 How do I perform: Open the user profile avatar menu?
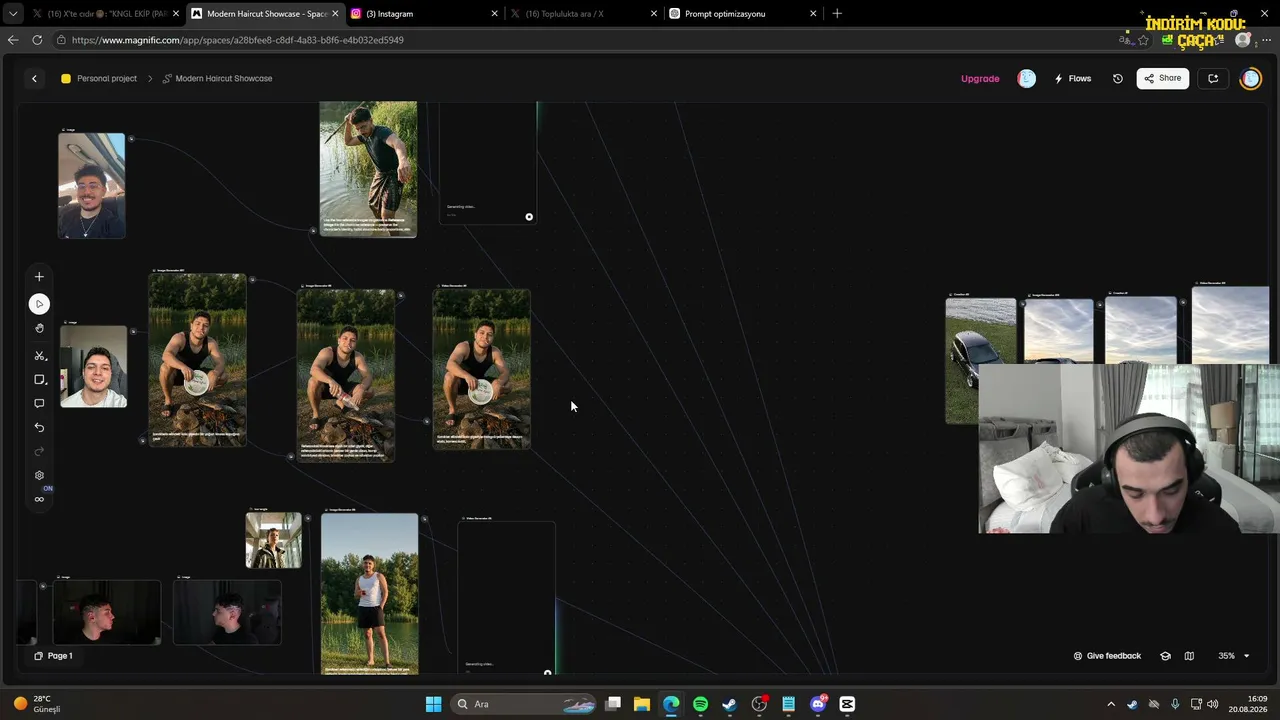[1251, 79]
